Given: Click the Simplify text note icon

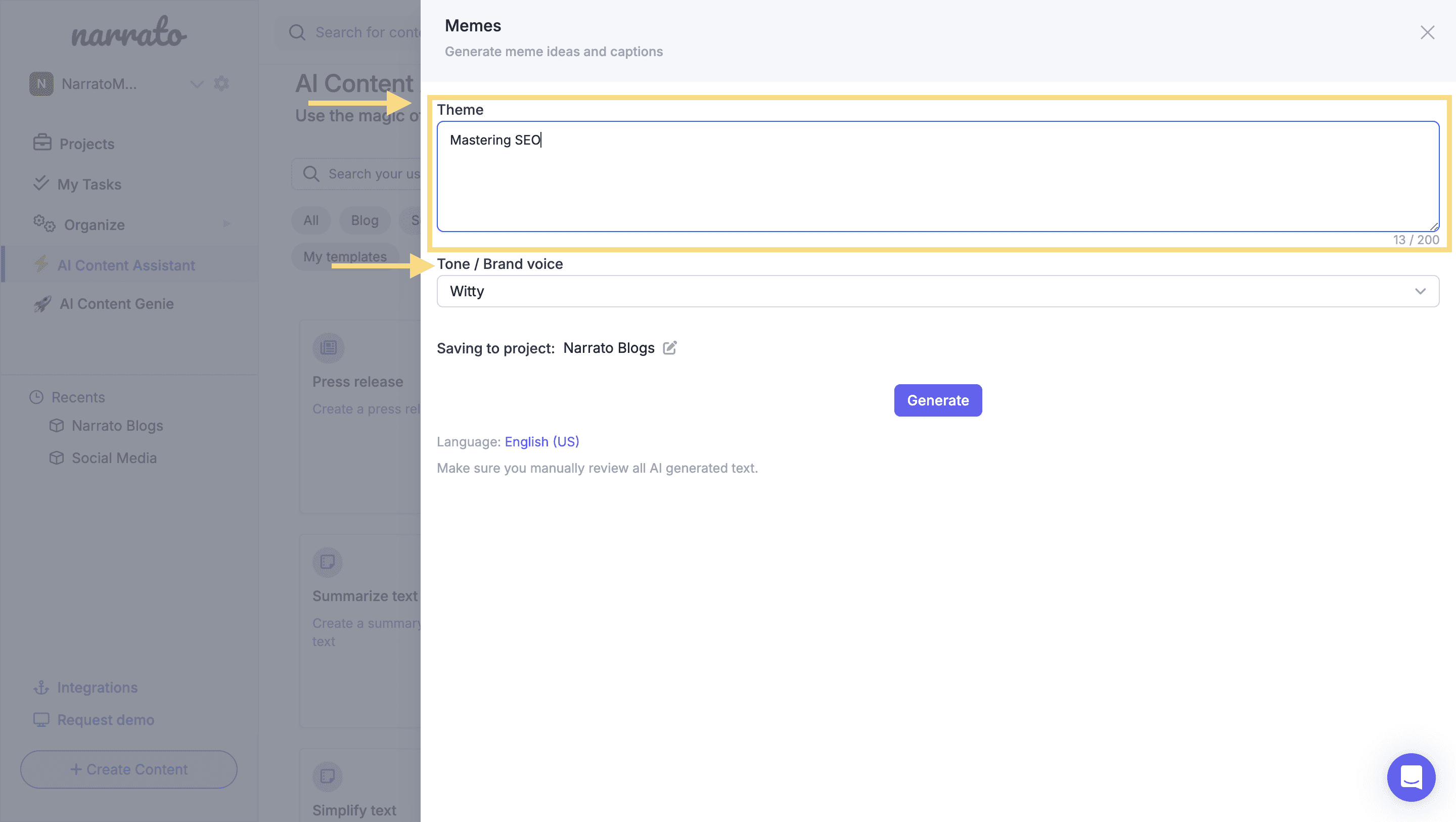Looking at the screenshot, I should coord(328,776).
